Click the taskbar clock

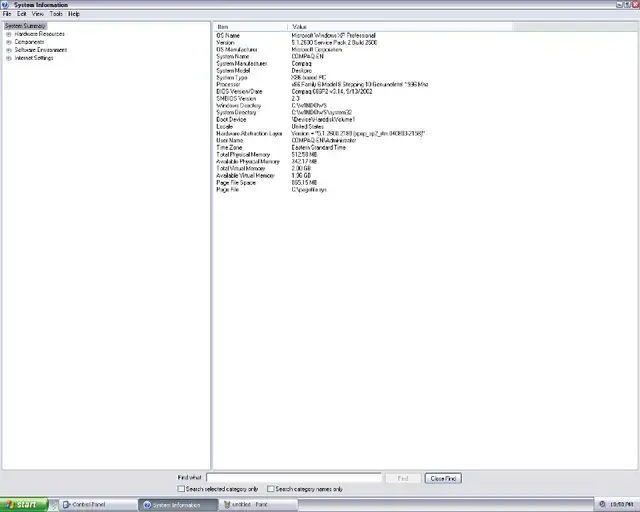[622, 505]
